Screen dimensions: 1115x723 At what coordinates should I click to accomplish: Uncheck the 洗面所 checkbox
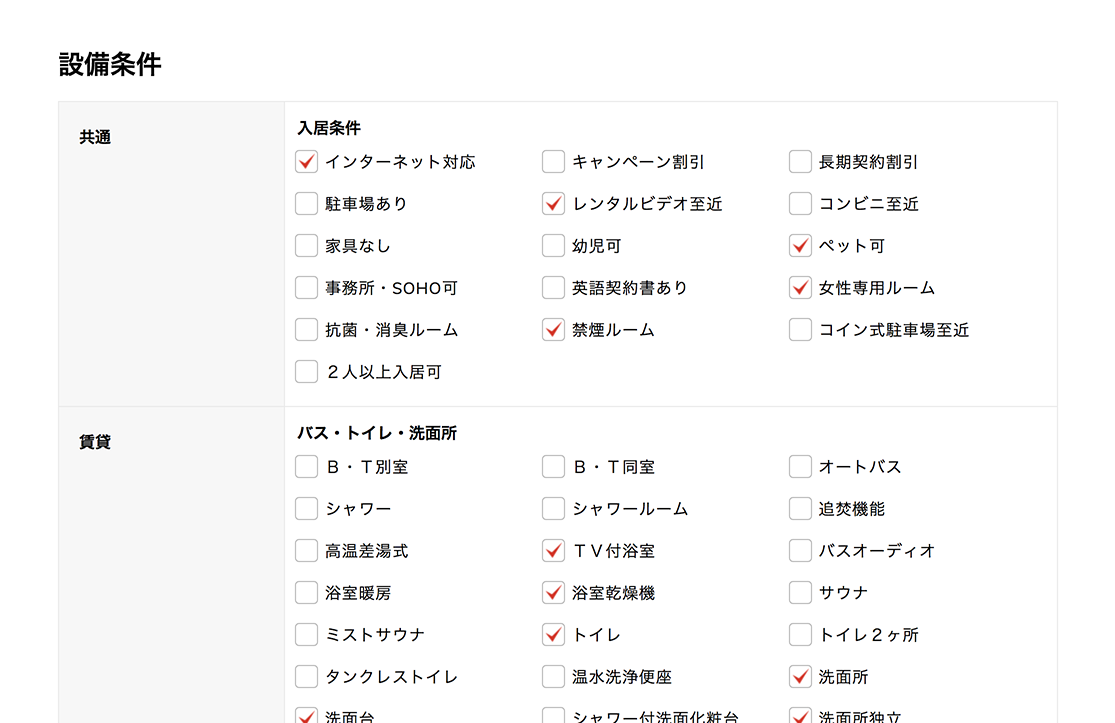[x=800, y=677]
